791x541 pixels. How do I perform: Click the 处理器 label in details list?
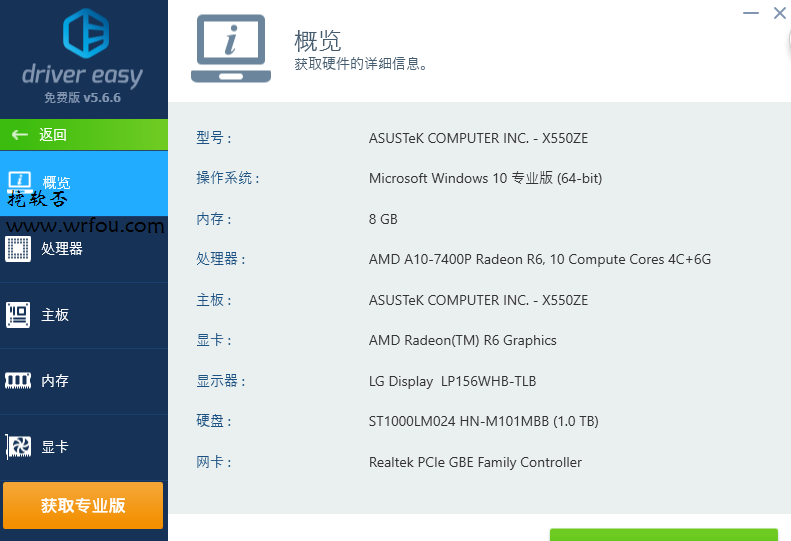point(221,259)
